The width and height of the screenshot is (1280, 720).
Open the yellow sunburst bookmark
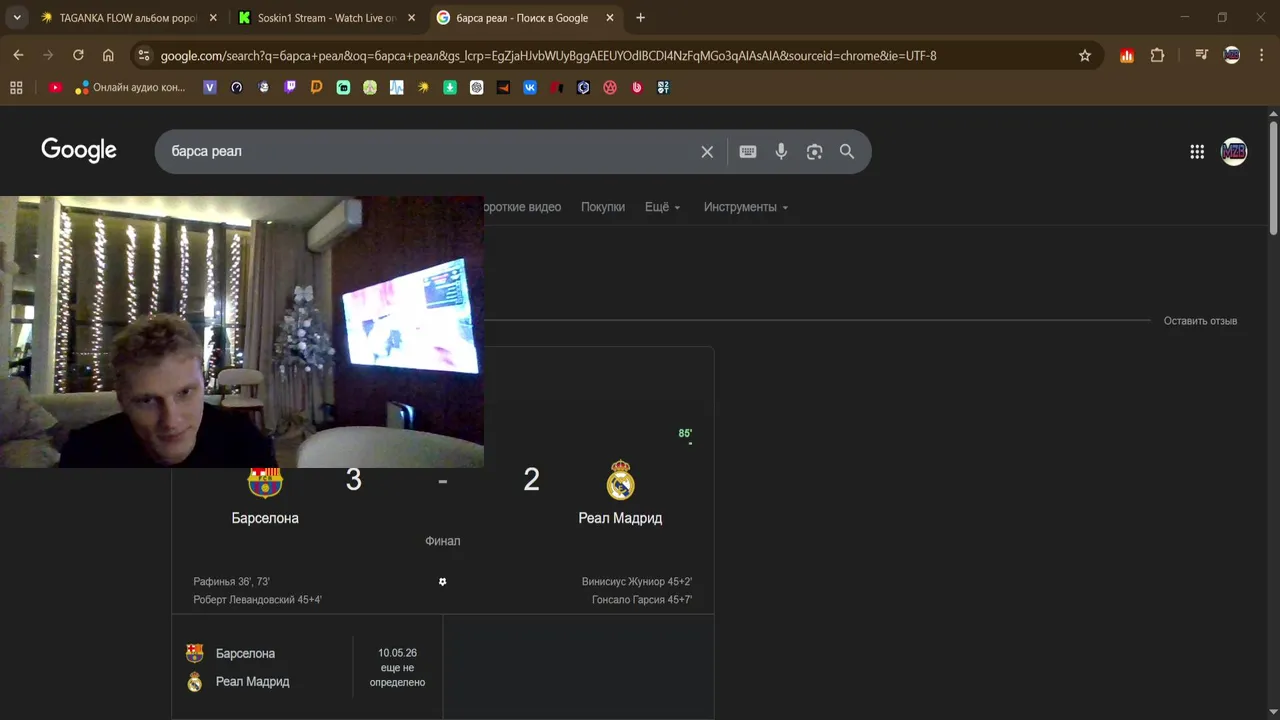423,87
